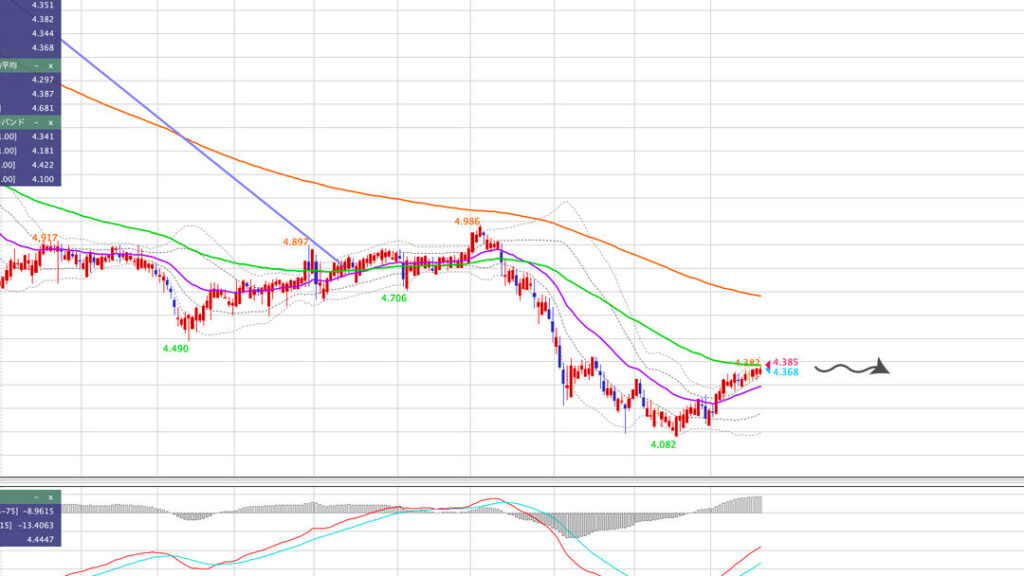Click the 4.917 high price label

pyautogui.click(x=45, y=238)
